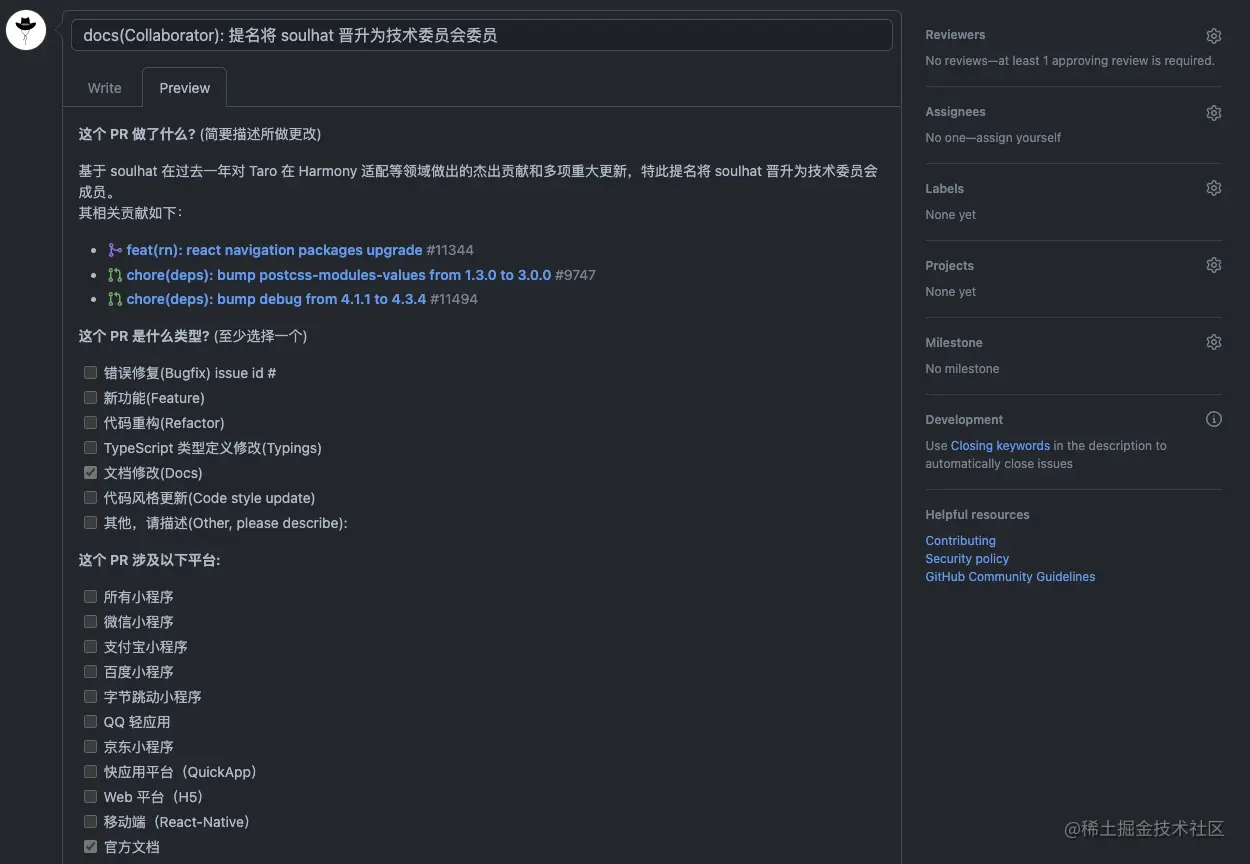The height and width of the screenshot is (864, 1250).
Task: Uncheck 文档修改(Docs) checkbox
Action: pos(90,472)
